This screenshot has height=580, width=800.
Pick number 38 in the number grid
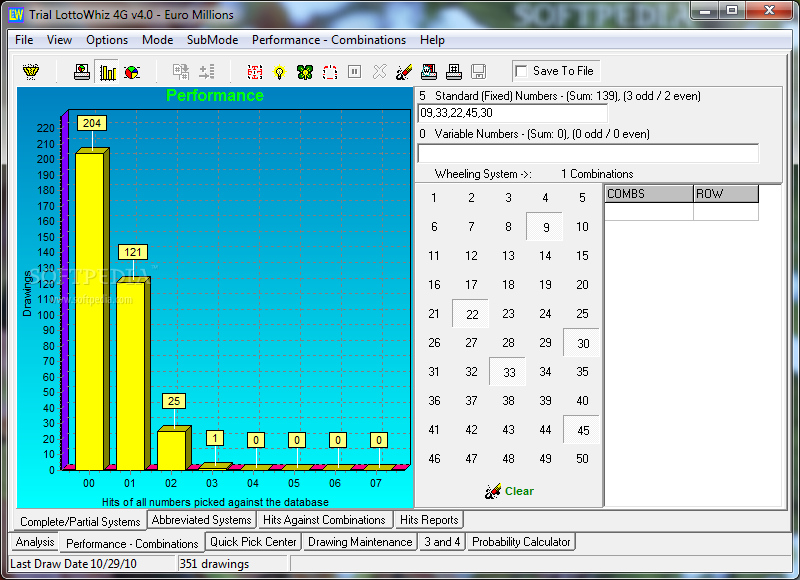point(508,401)
